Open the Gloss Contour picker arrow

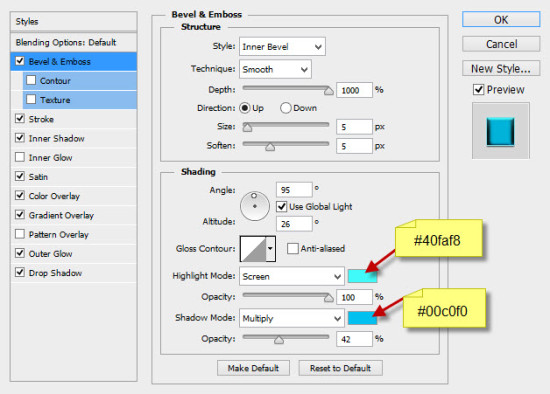tap(270, 248)
